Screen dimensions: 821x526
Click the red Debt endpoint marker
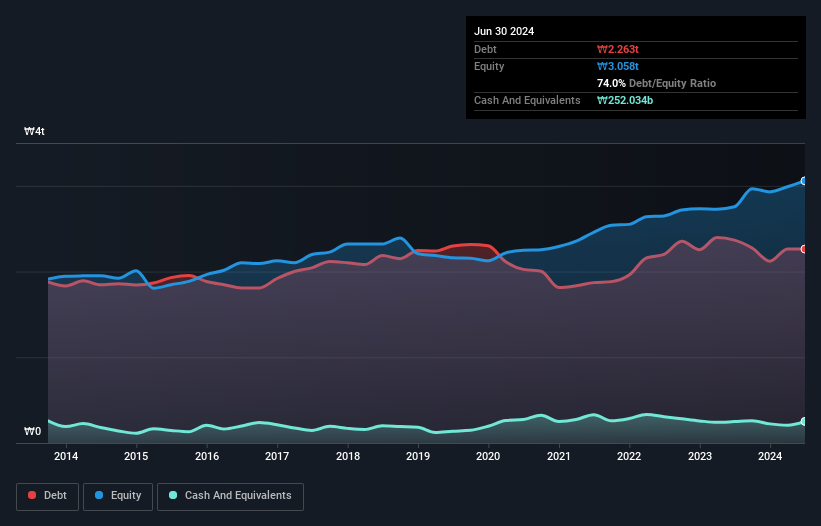(804, 249)
